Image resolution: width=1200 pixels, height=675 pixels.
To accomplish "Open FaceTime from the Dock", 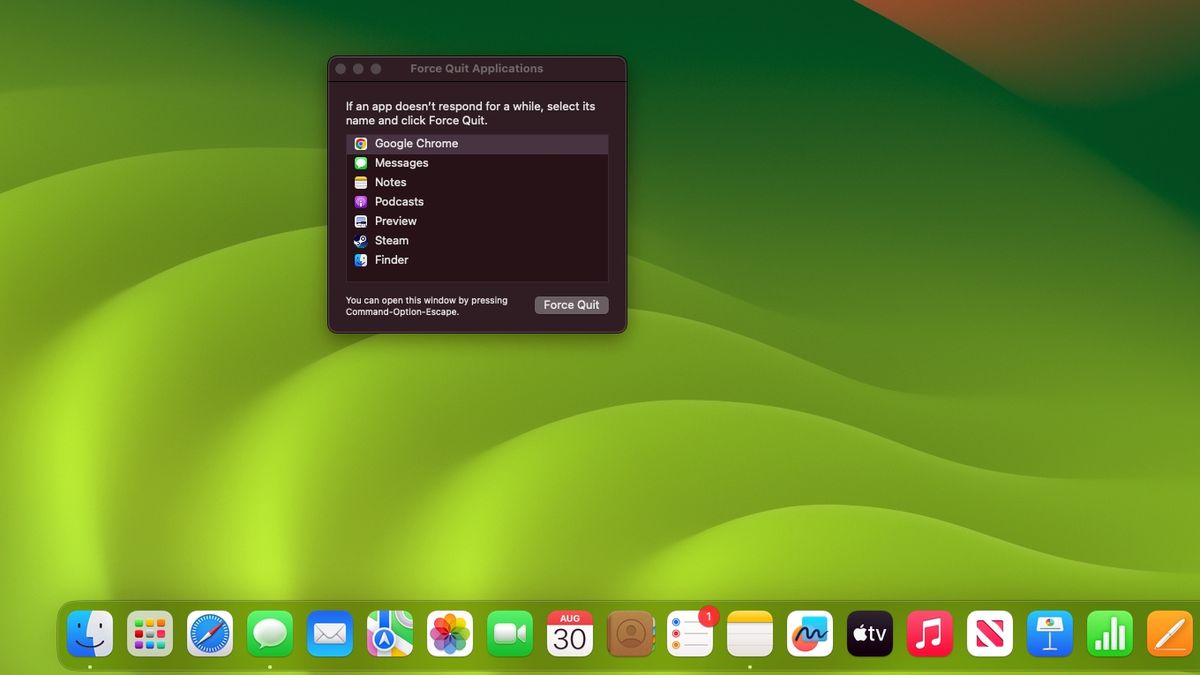I will point(510,633).
